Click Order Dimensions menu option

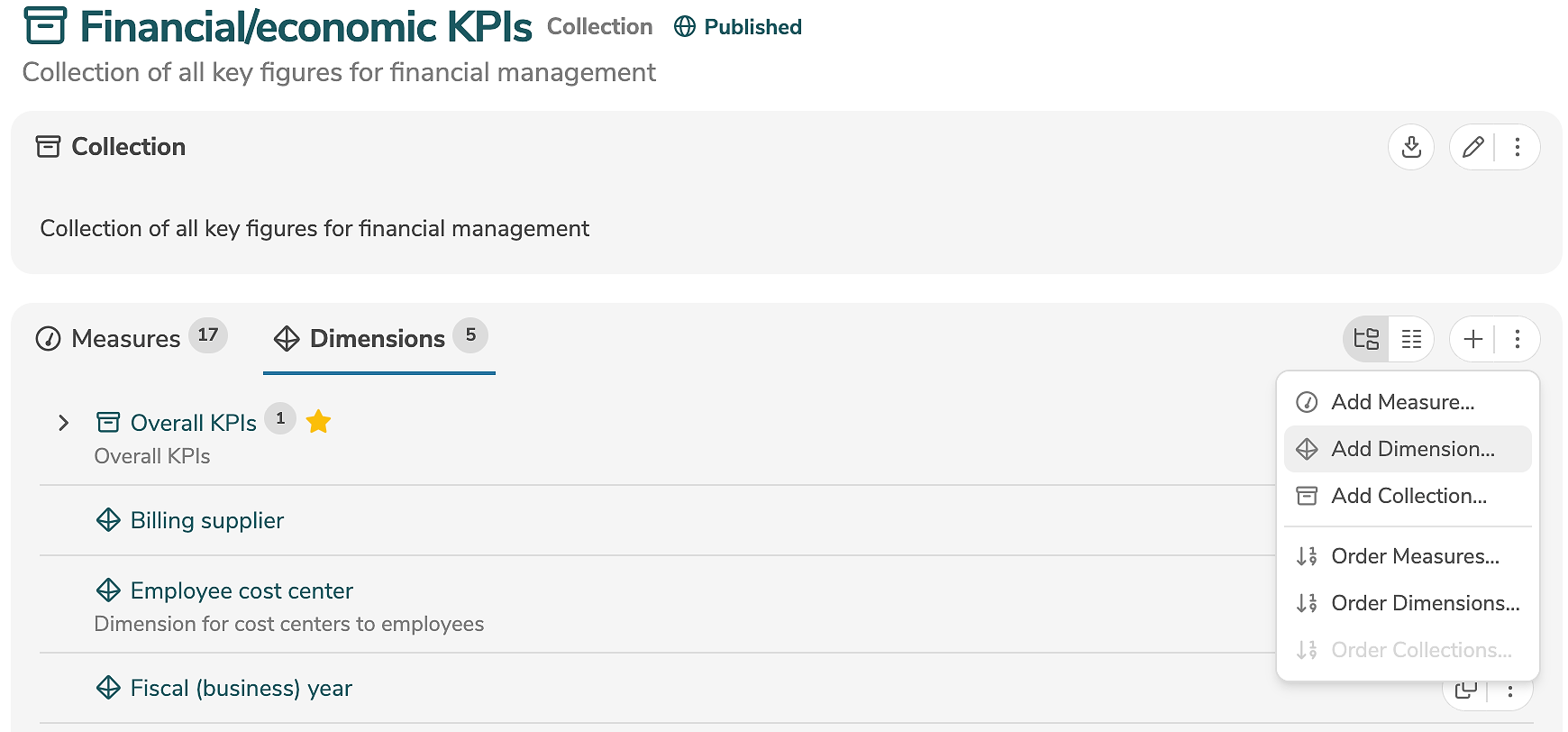[x=1425, y=603]
